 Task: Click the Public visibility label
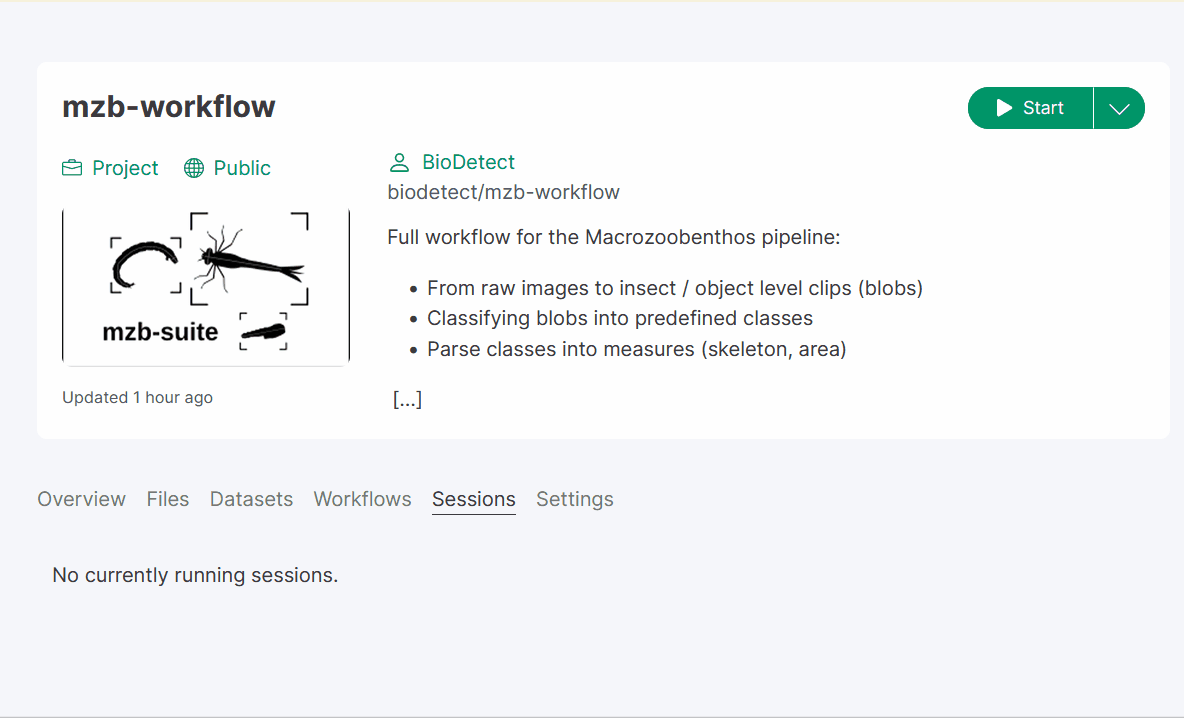click(x=242, y=168)
